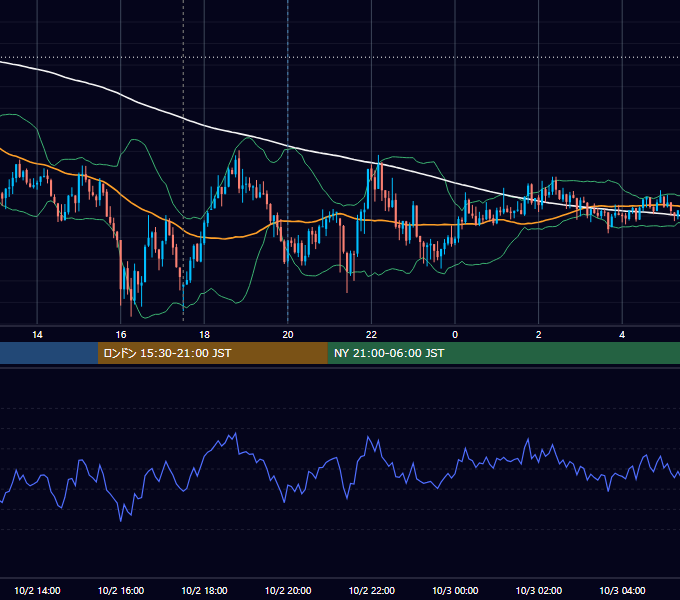
Task: Click the 10/2 16:00 time label
Action: (x=121, y=590)
